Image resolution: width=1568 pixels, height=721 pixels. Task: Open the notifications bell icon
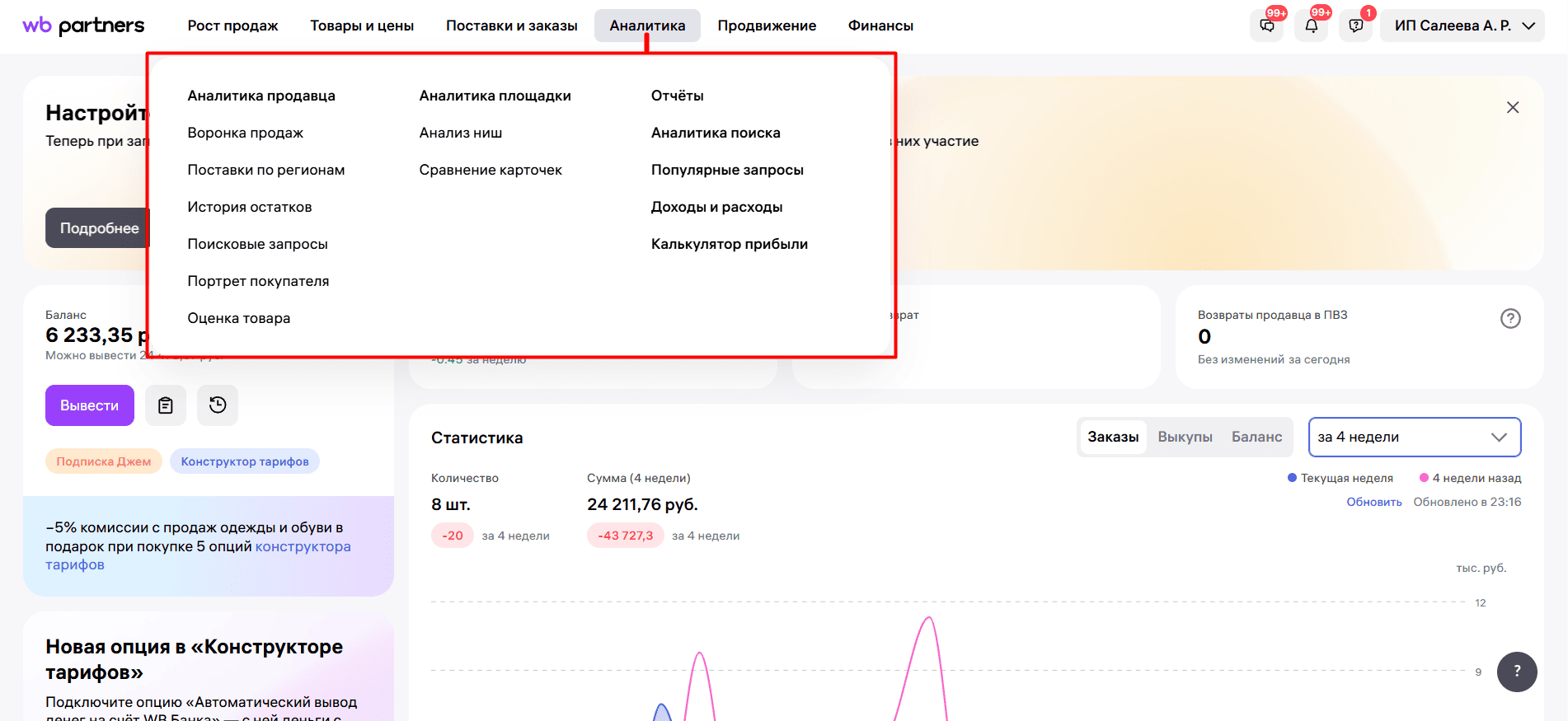[1312, 26]
